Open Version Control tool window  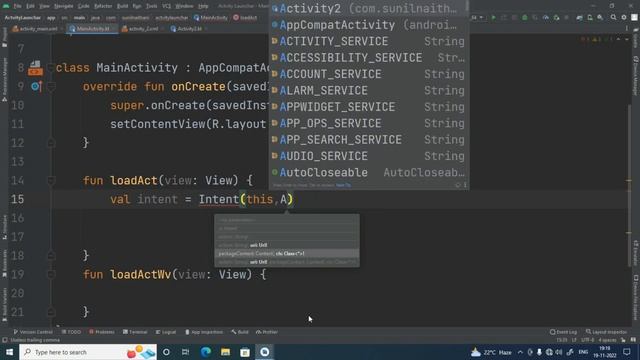(x=33, y=332)
